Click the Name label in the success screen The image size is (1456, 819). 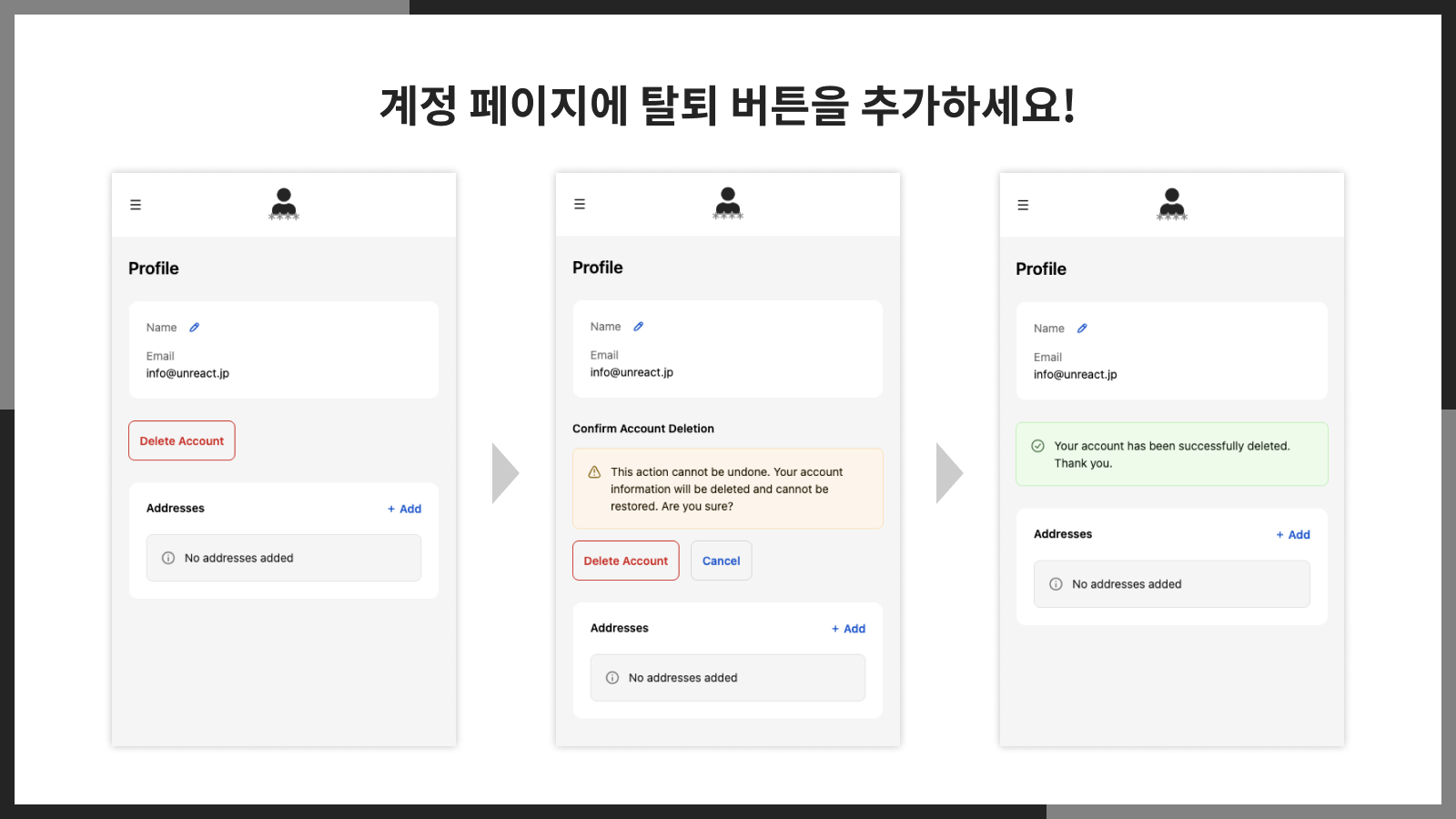point(1048,329)
